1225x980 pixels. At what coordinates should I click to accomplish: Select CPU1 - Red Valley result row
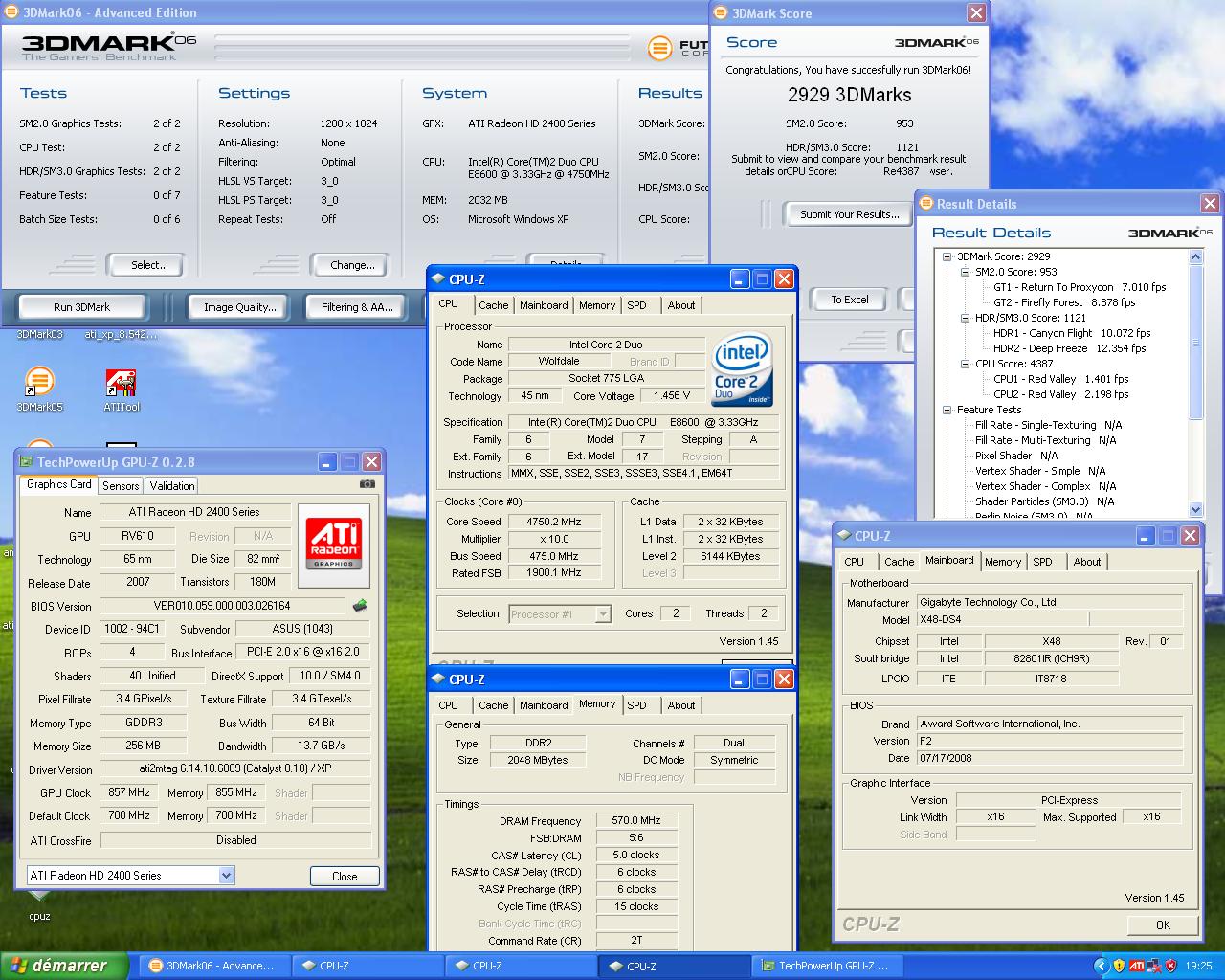point(1060,379)
